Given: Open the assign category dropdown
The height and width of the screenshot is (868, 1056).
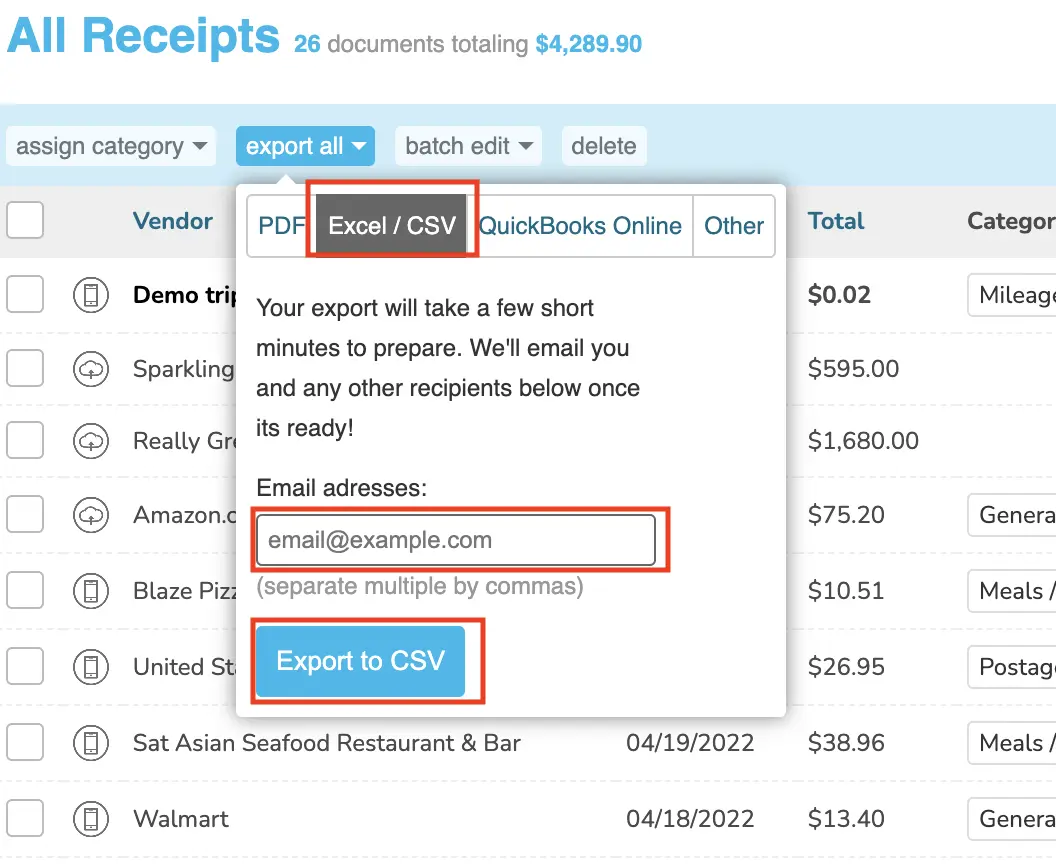Looking at the screenshot, I should tap(111, 146).
